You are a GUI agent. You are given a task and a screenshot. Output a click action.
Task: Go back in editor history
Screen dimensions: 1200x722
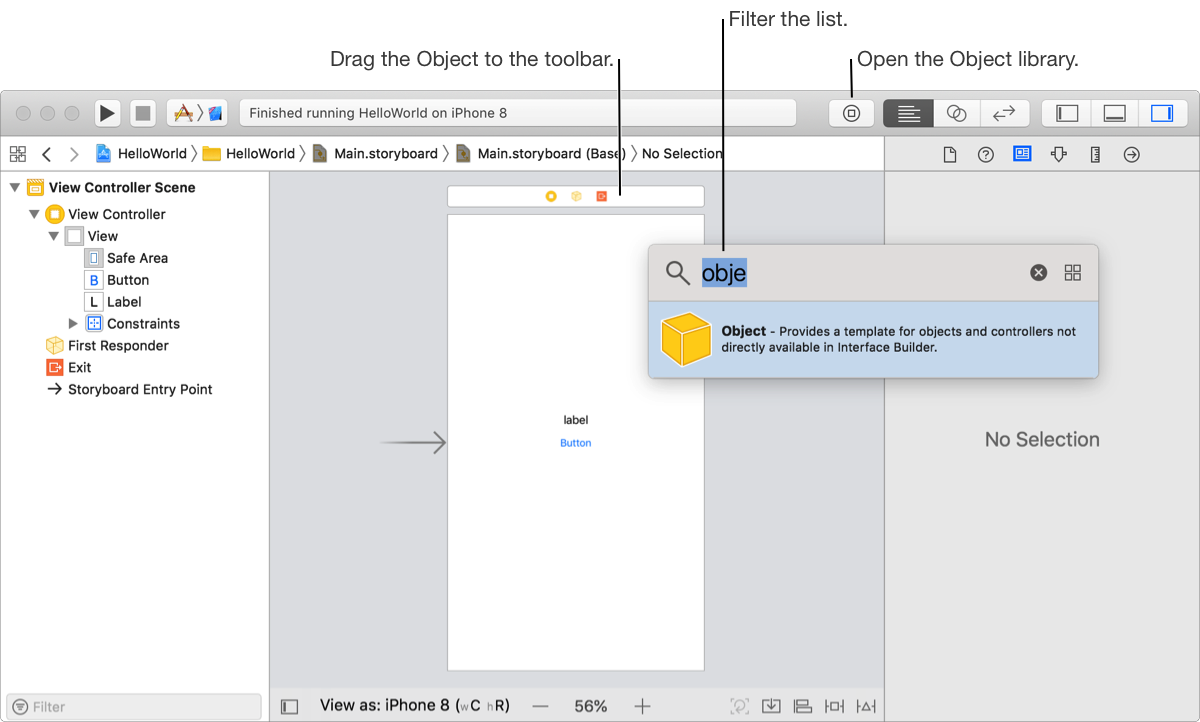pyautogui.click(x=46, y=154)
